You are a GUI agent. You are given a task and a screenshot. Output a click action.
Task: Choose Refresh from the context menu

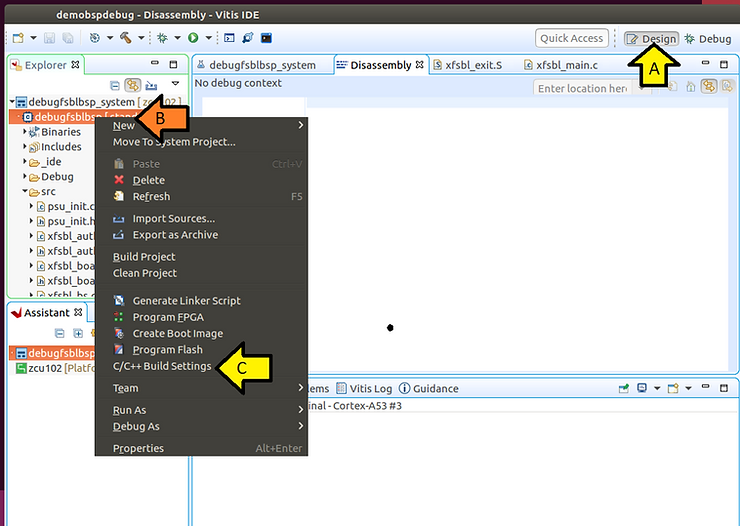click(x=202, y=196)
